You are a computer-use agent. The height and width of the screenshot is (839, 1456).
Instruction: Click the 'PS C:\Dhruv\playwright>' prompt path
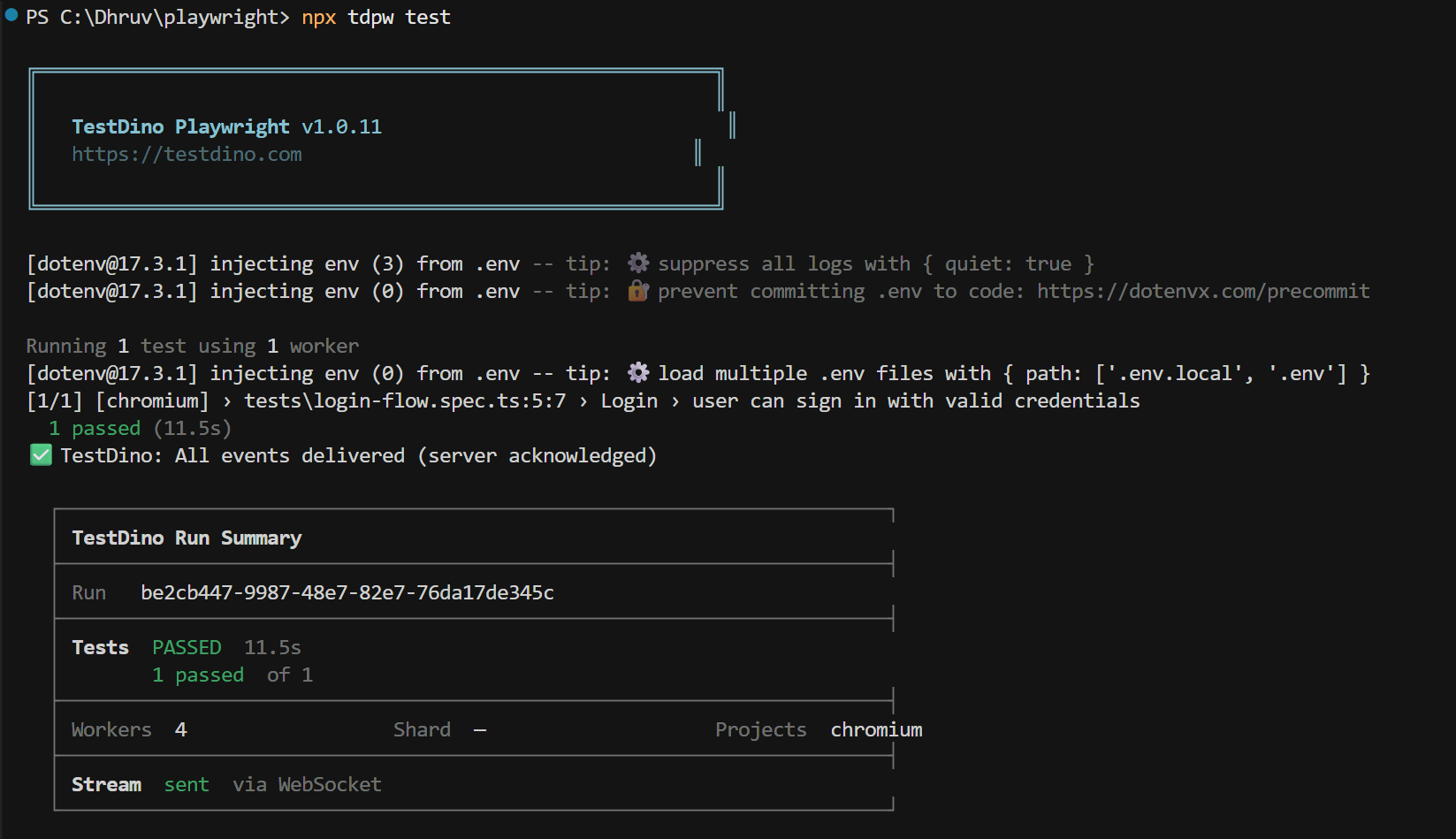pyautogui.click(x=157, y=18)
